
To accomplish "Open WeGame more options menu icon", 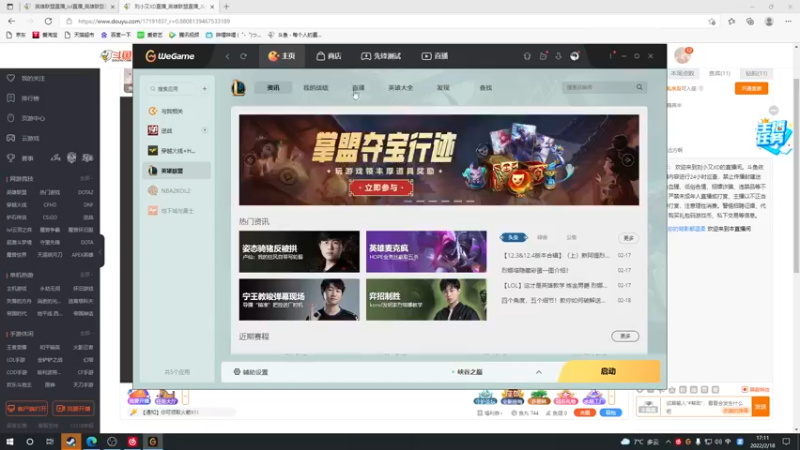I will click(x=610, y=56).
